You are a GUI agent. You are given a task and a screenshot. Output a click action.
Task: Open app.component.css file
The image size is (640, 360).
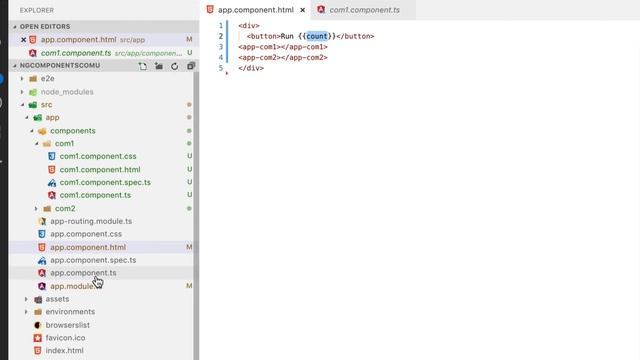pos(86,234)
